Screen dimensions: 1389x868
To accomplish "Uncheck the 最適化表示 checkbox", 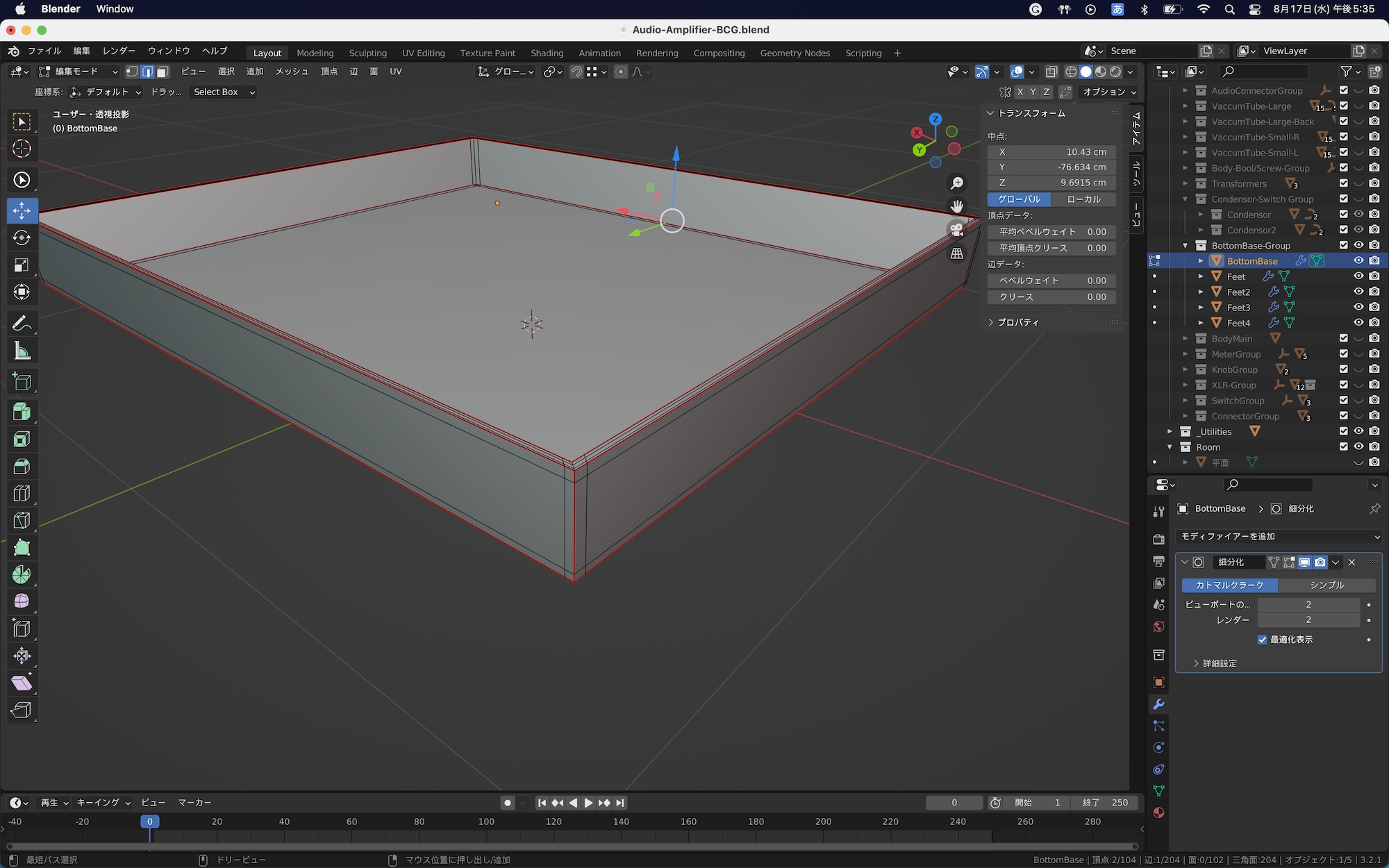I will pyautogui.click(x=1262, y=640).
